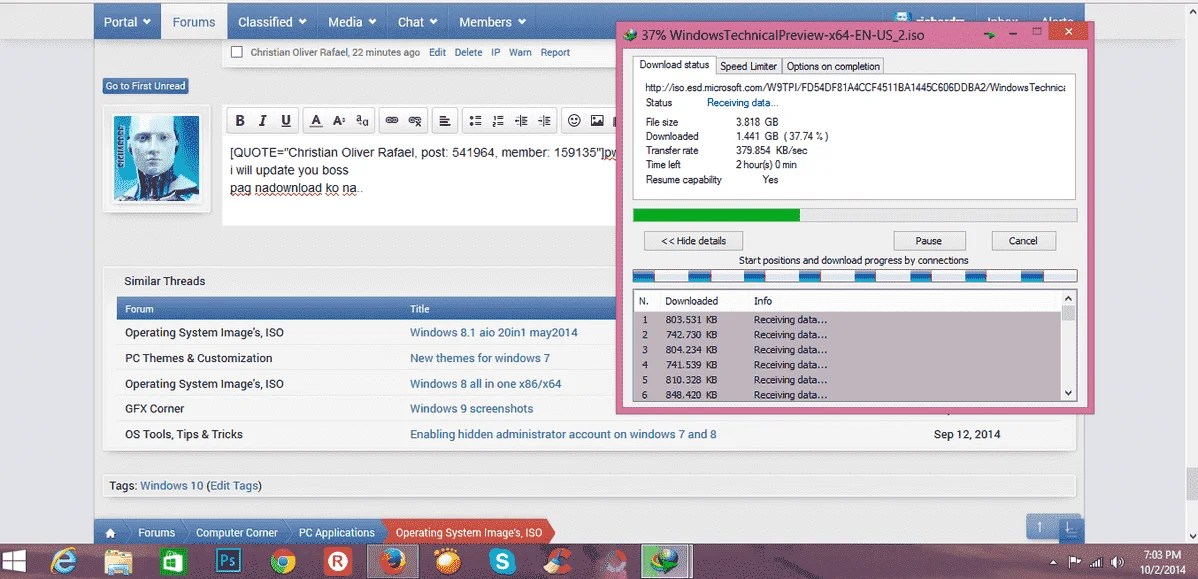This screenshot has width=1198, height=579.
Task: Click connection row 1 showing 803.531 KB
Action: tap(847, 320)
